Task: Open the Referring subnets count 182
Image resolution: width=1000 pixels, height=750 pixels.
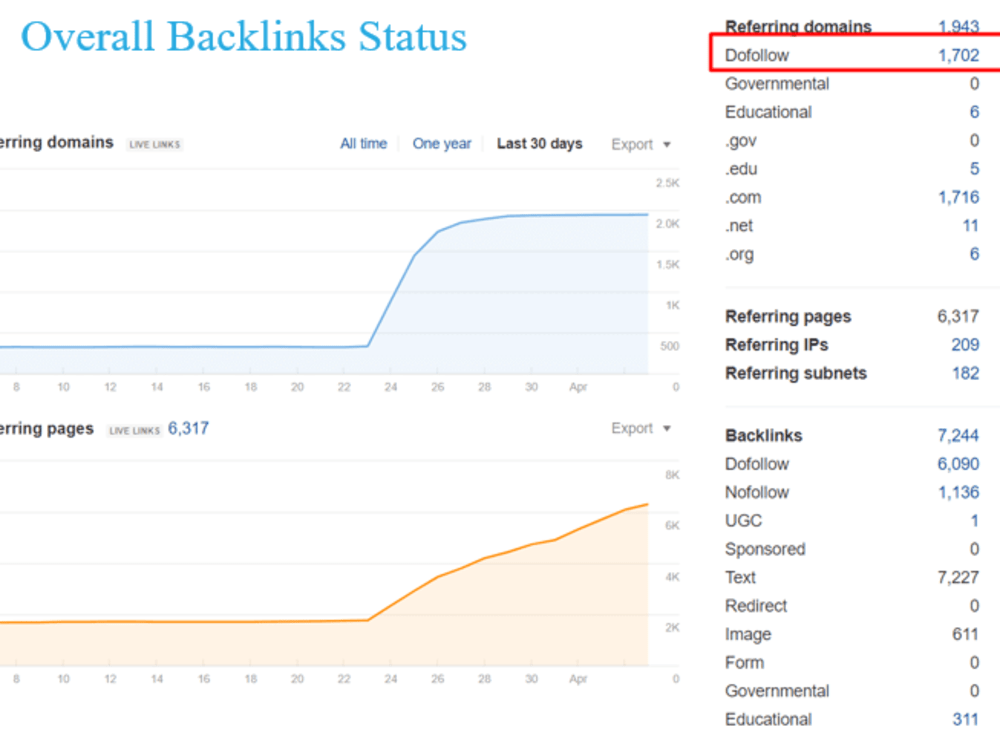Action: coord(966,373)
